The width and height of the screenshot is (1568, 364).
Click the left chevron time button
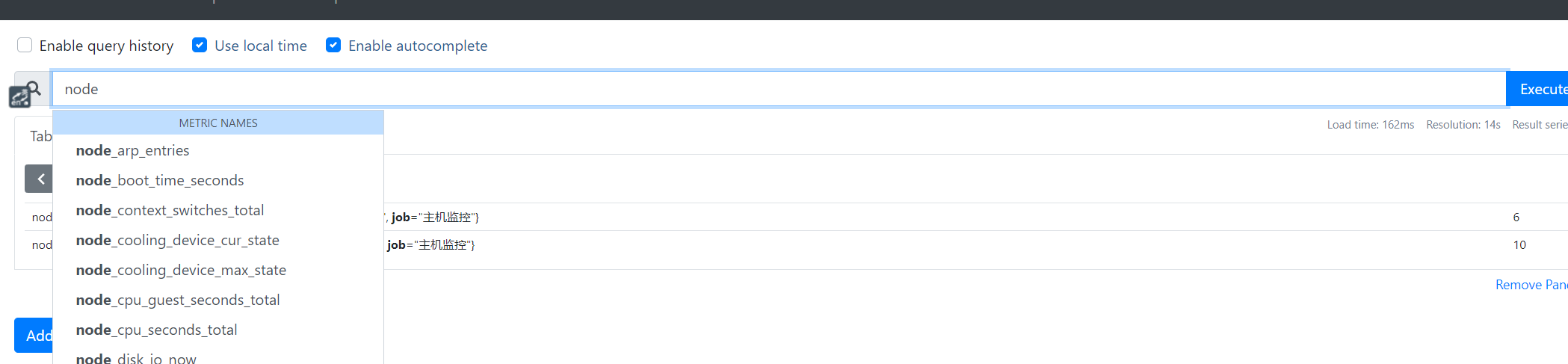pyautogui.click(x=40, y=179)
